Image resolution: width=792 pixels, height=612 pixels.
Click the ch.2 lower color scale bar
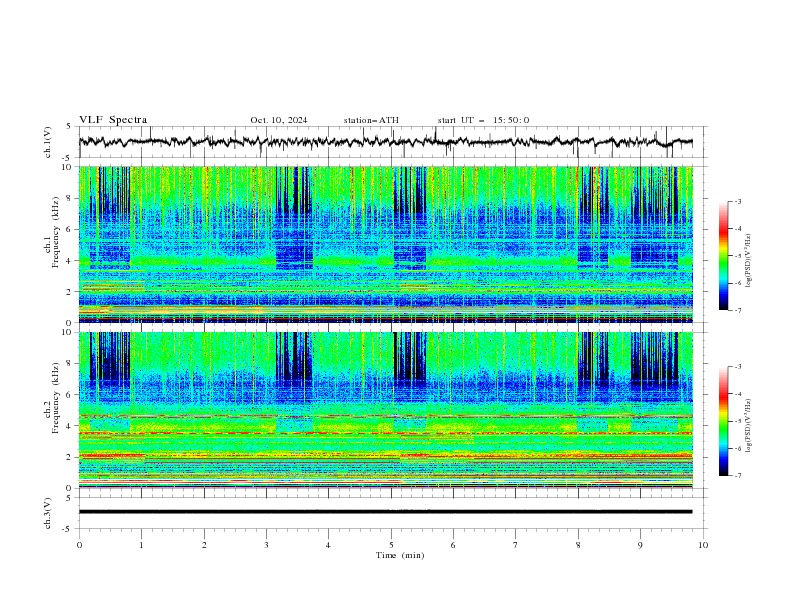723,421
